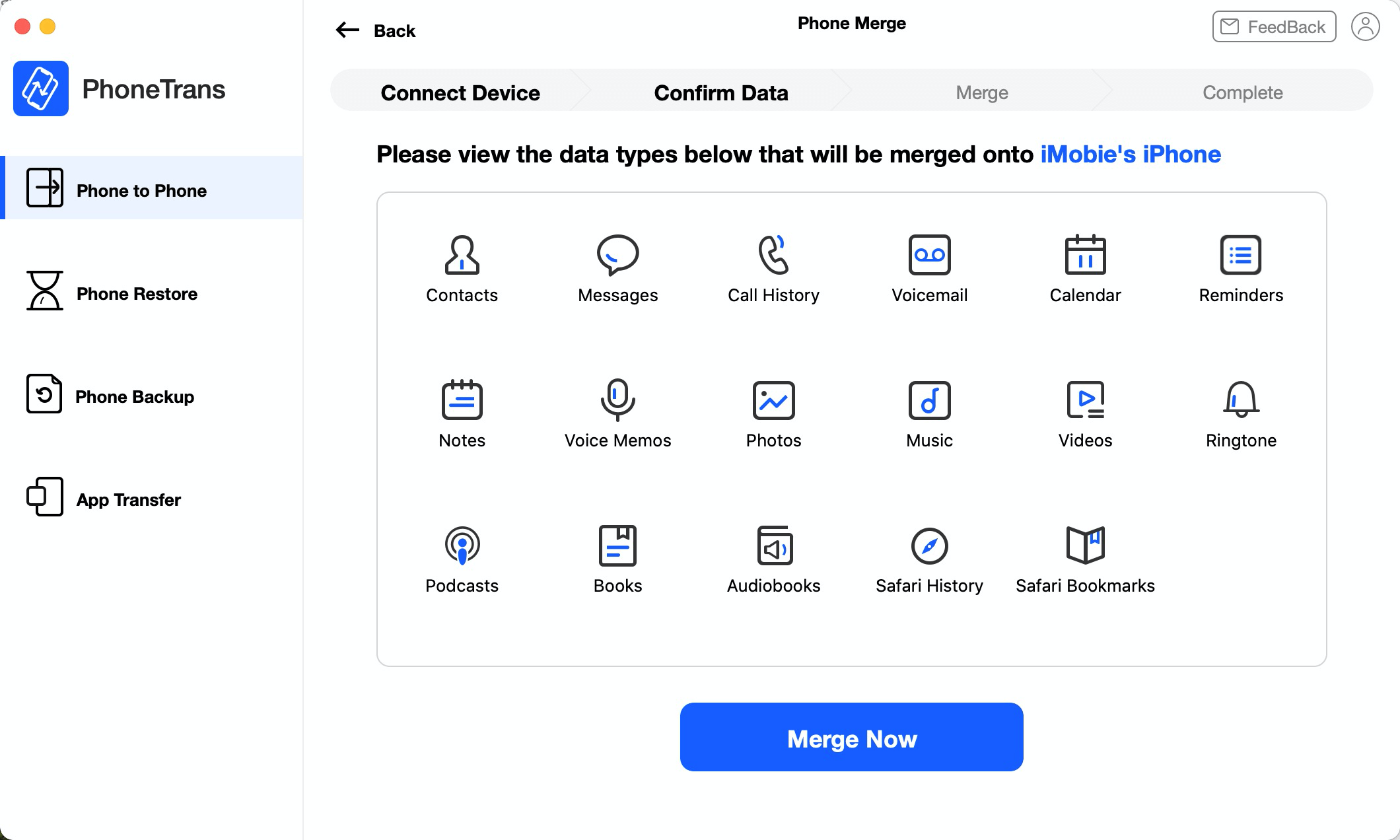This screenshot has height=840, width=1400.
Task: Switch to Phone Backup in sidebar
Action: point(135,397)
